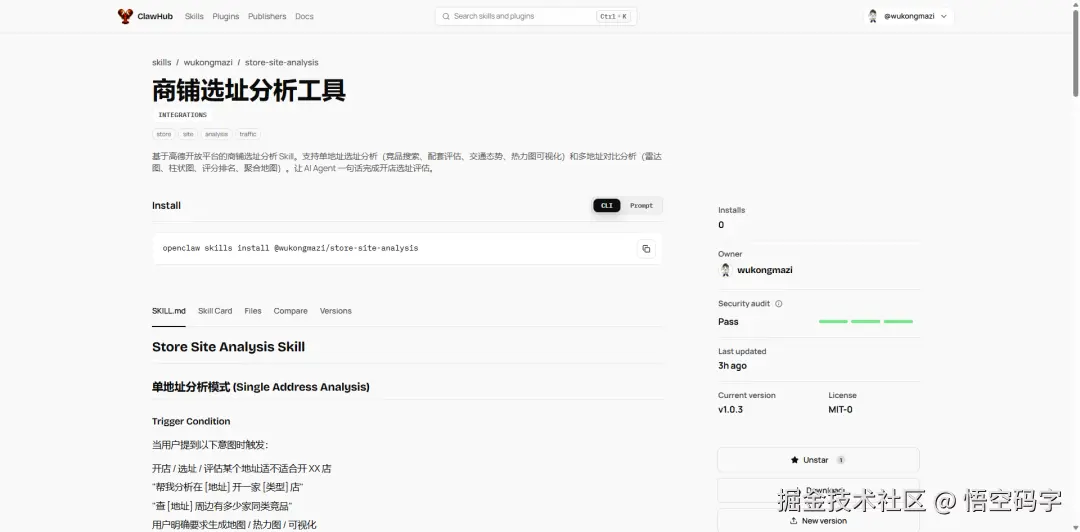Click the Ctrl+K shortcut hint
This screenshot has width=1080, height=532.
(614, 17)
